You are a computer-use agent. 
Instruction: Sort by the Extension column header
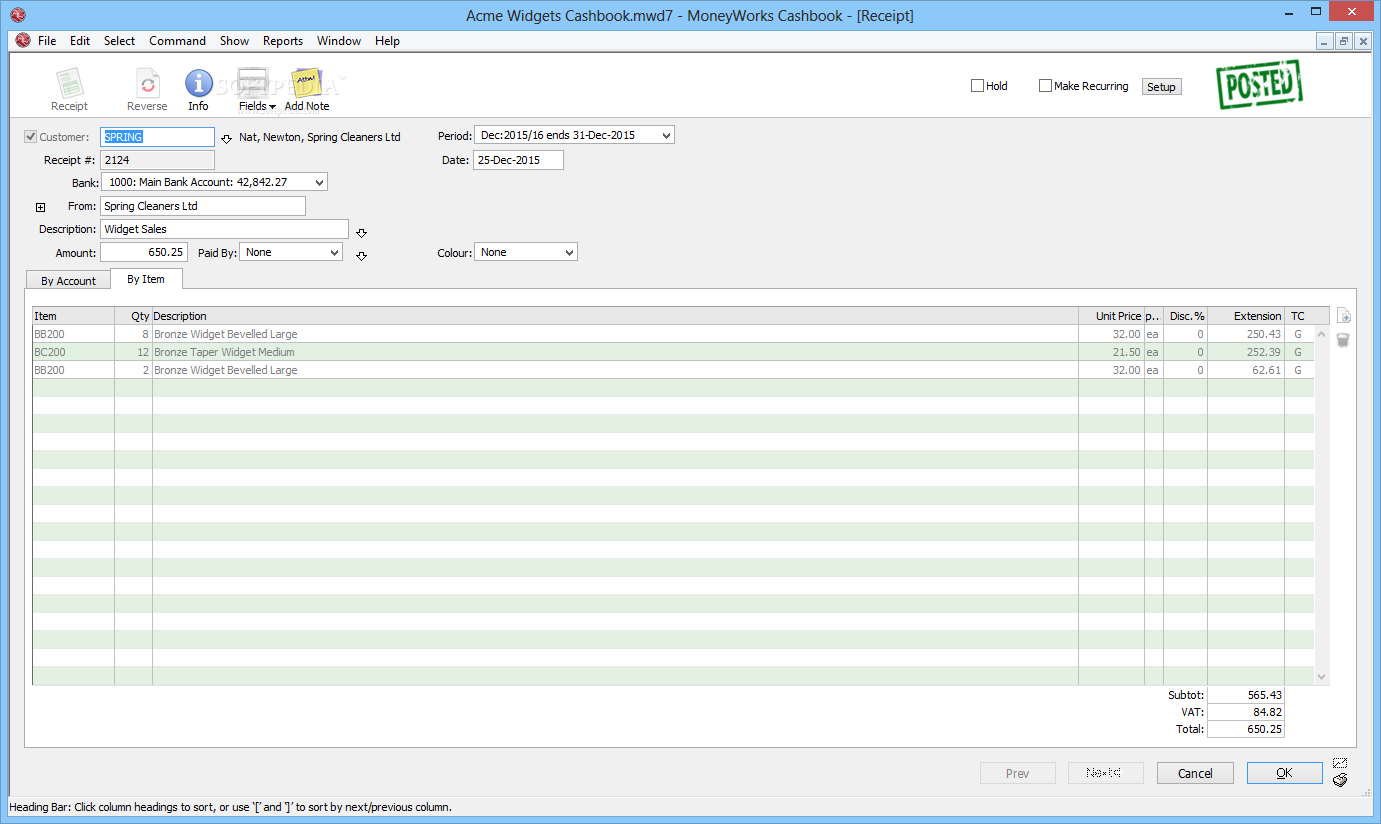1246,316
